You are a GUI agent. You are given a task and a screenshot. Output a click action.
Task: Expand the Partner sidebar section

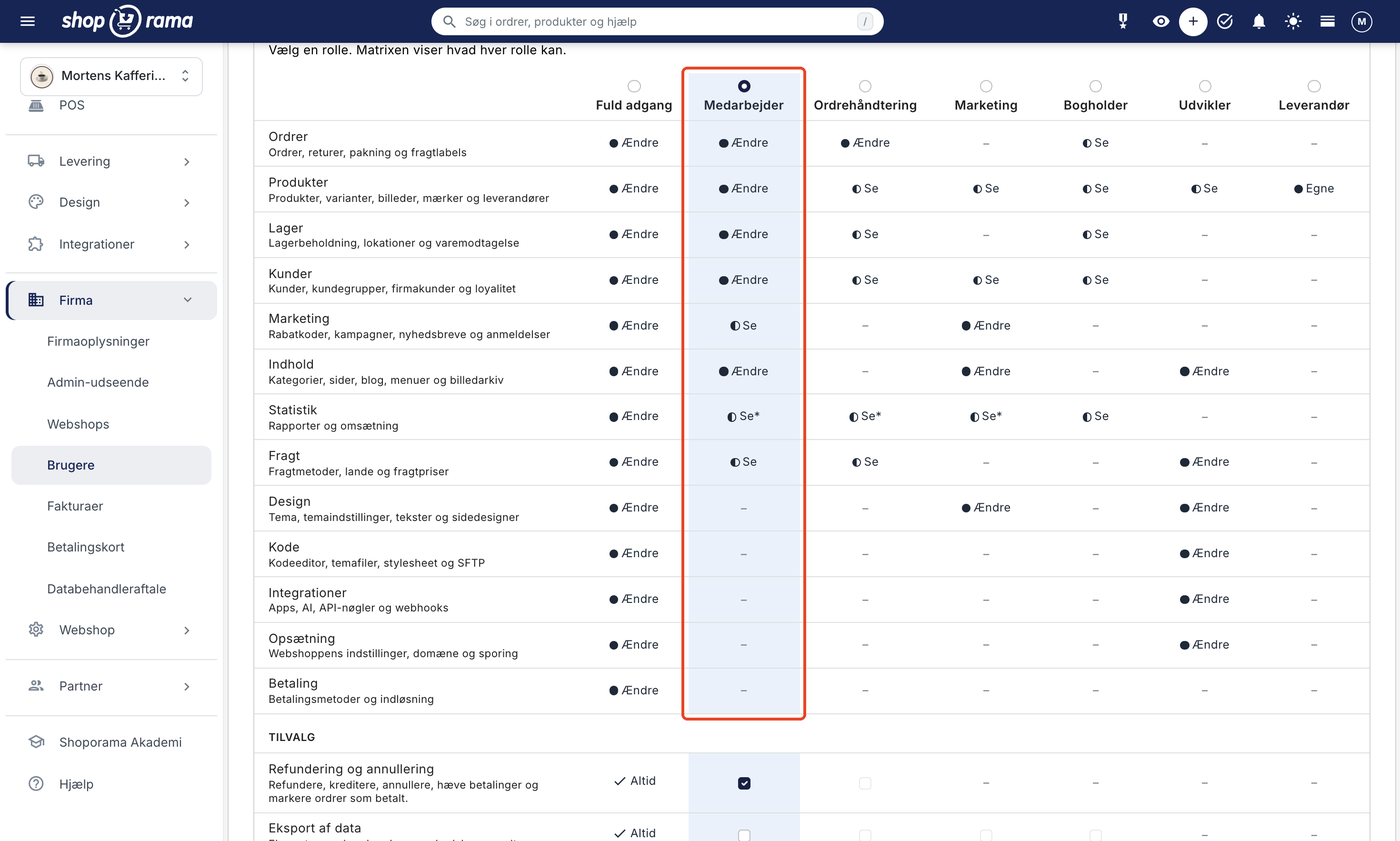(x=111, y=686)
